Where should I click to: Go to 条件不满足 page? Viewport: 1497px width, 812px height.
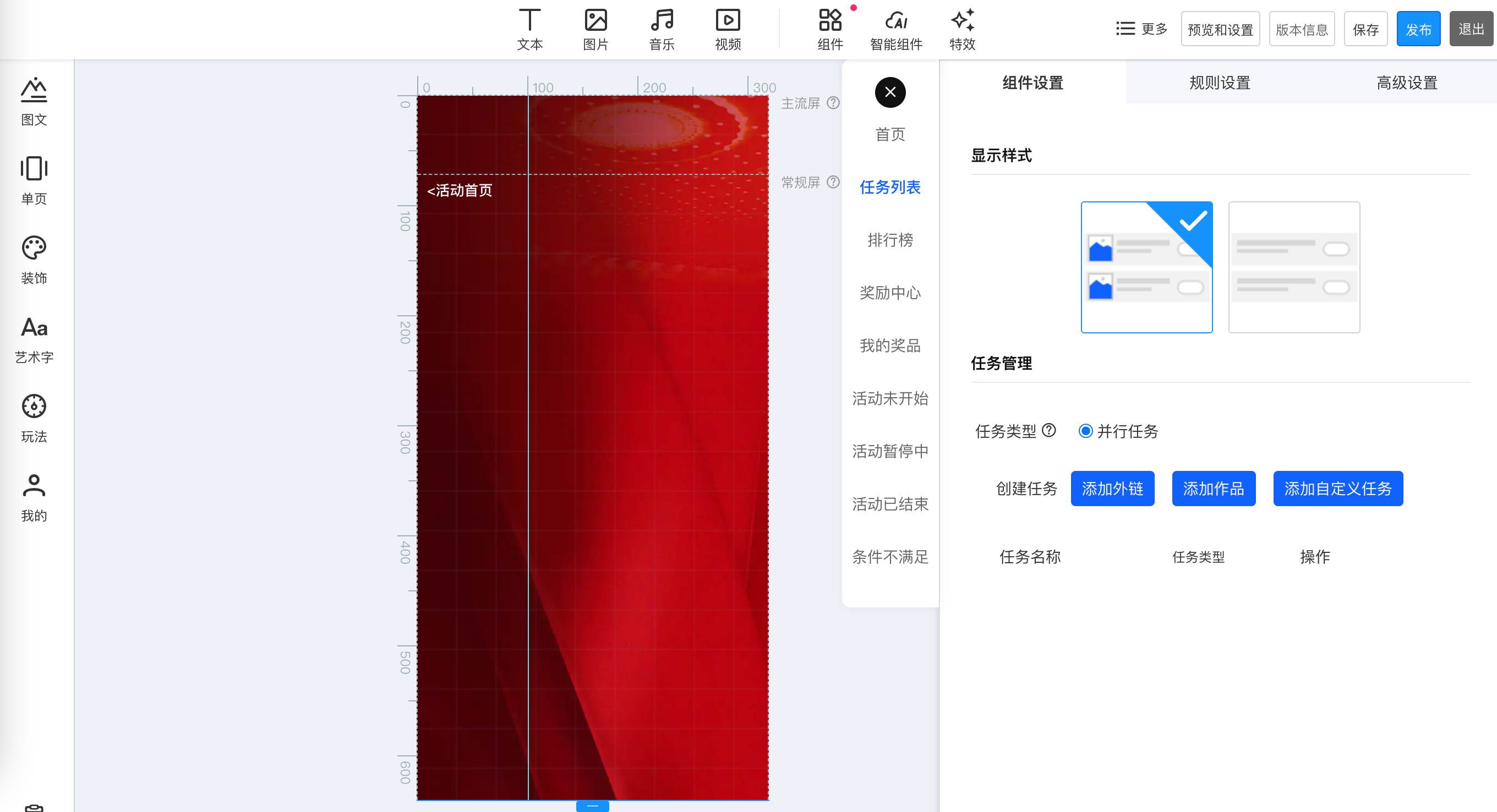point(890,557)
